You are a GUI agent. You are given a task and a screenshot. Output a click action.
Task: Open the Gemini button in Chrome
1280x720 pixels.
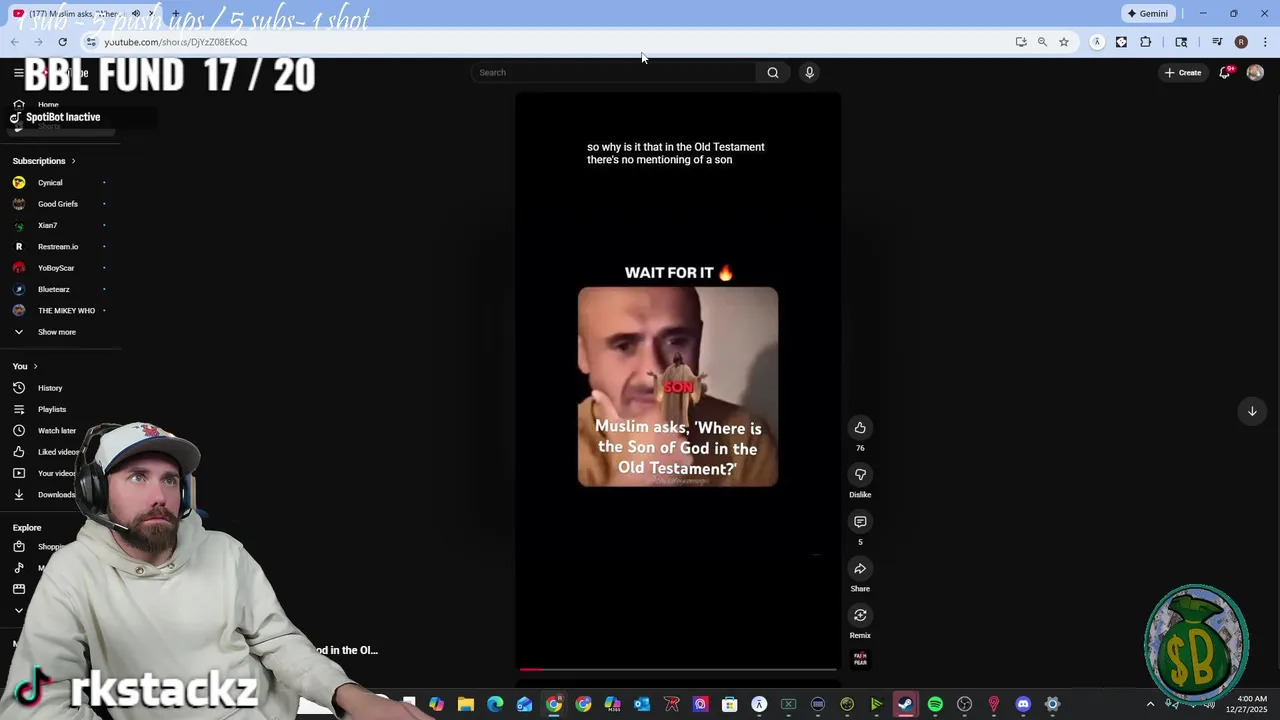pos(1148,13)
